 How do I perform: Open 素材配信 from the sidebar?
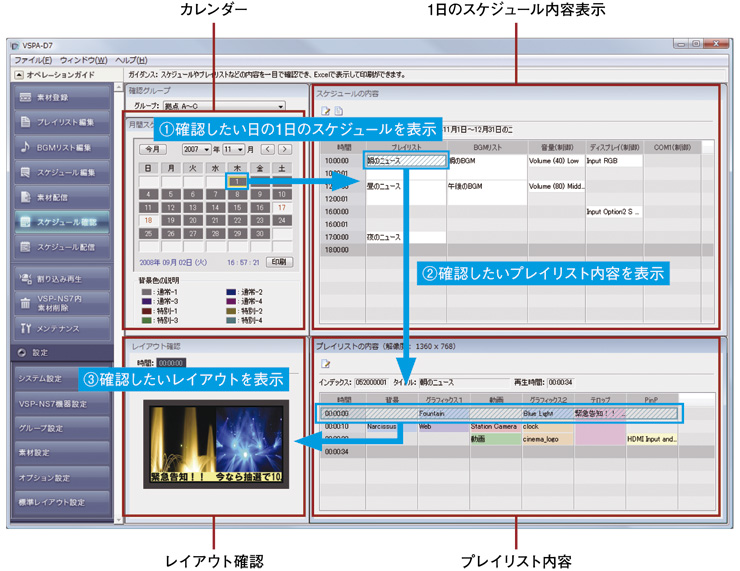pyautogui.click(x=62, y=197)
